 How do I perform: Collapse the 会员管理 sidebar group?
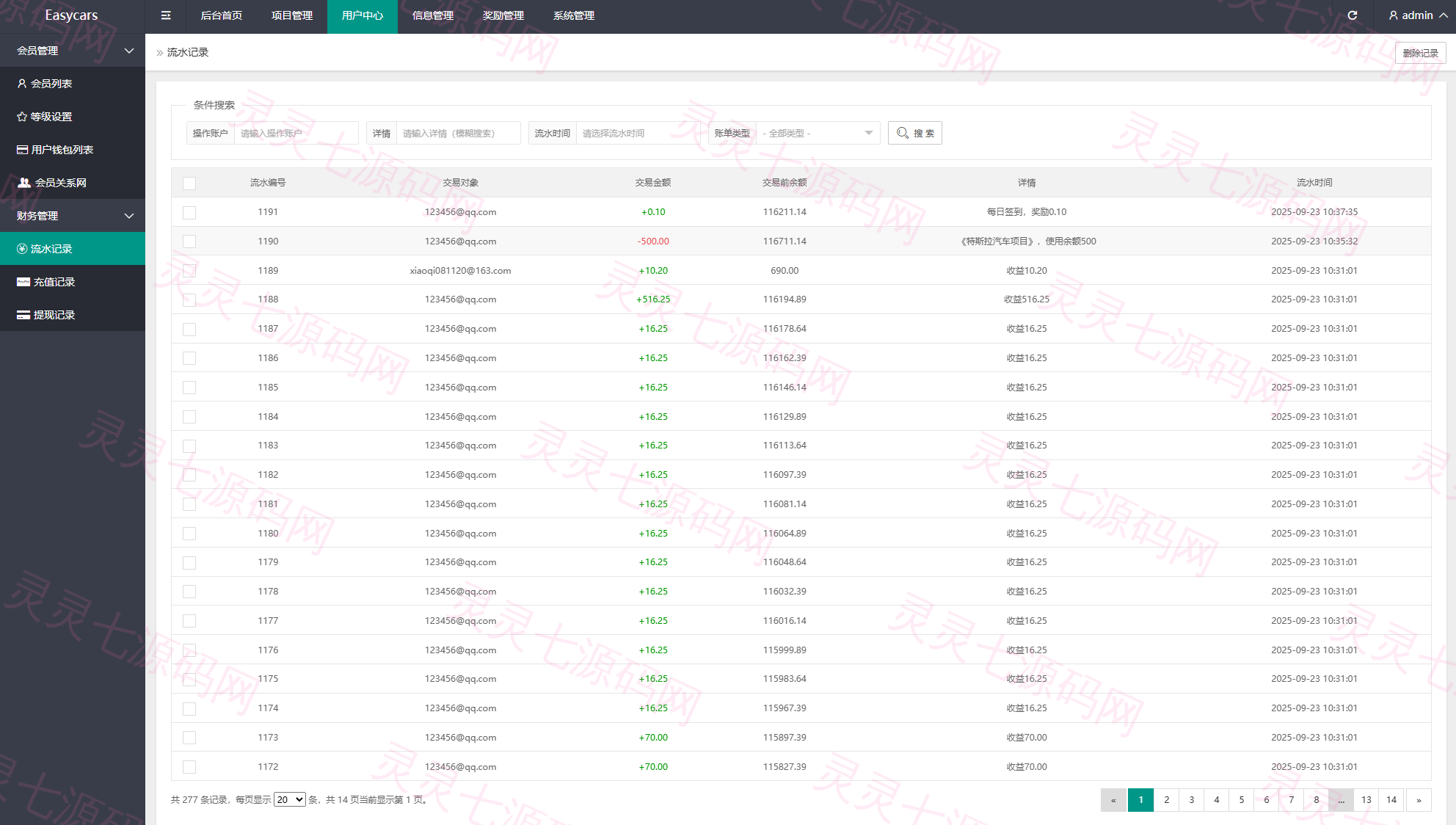[73, 51]
